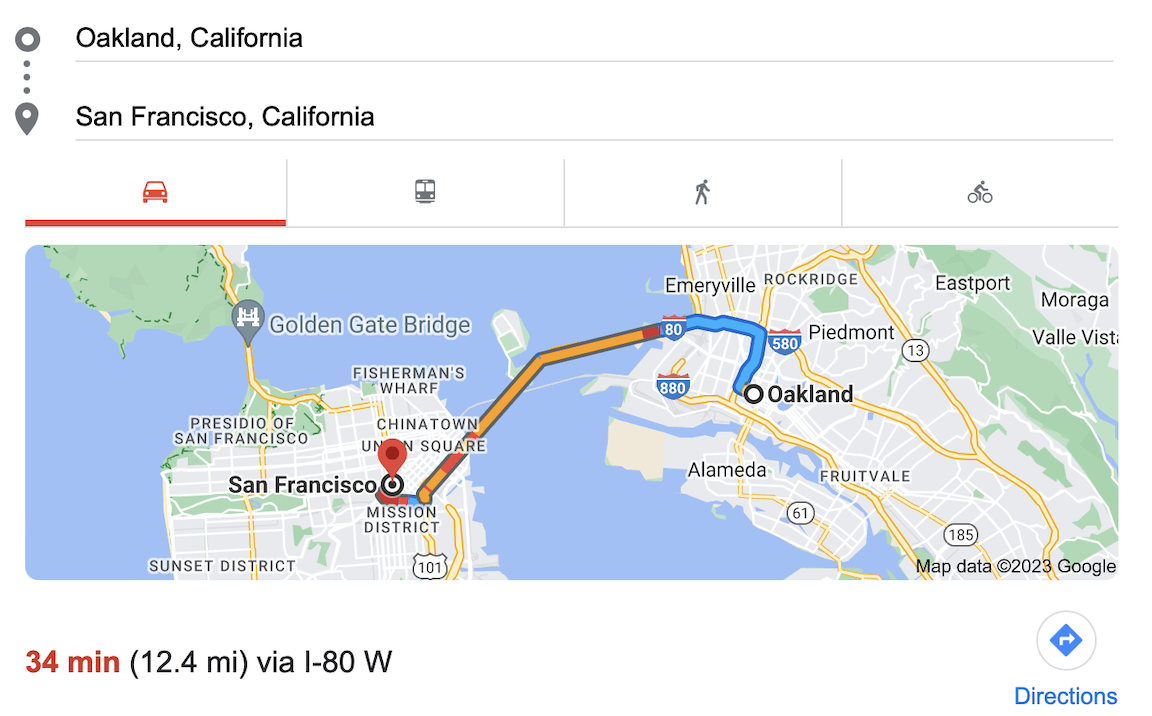This screenshot has width=1152, height=716.
Task: Click the Oakland origin circle marker
Action: click(753, 394)
